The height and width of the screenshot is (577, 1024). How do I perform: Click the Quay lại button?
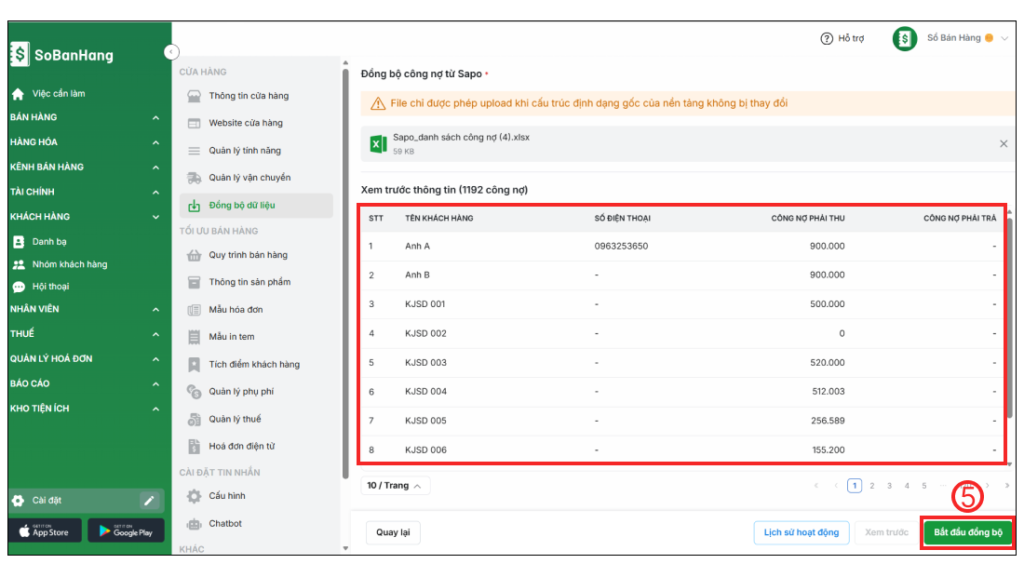click(393, 532)
